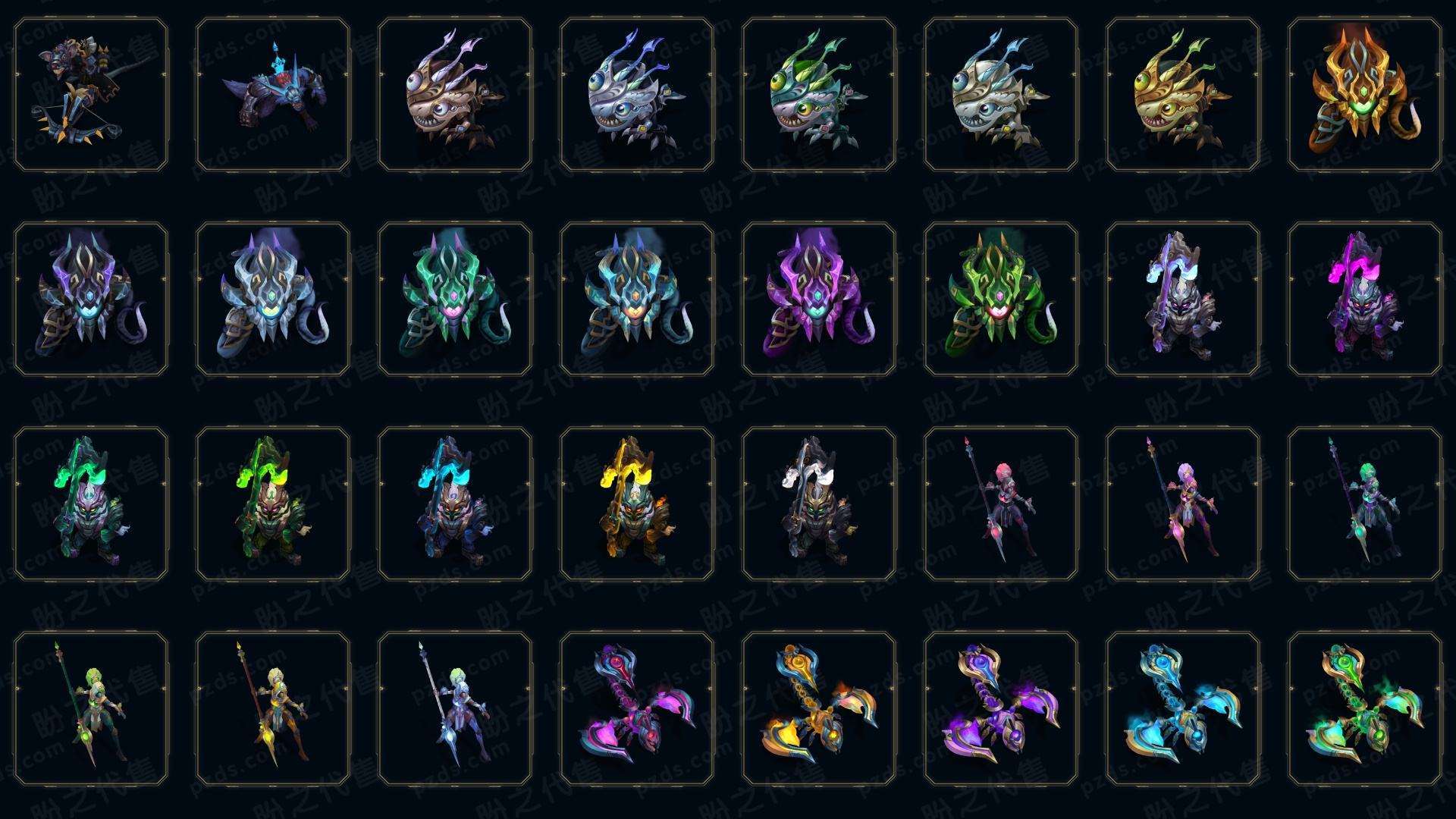
Task: Click the orange flaming masked creature tile
Action: click(x=1365, y=95)
